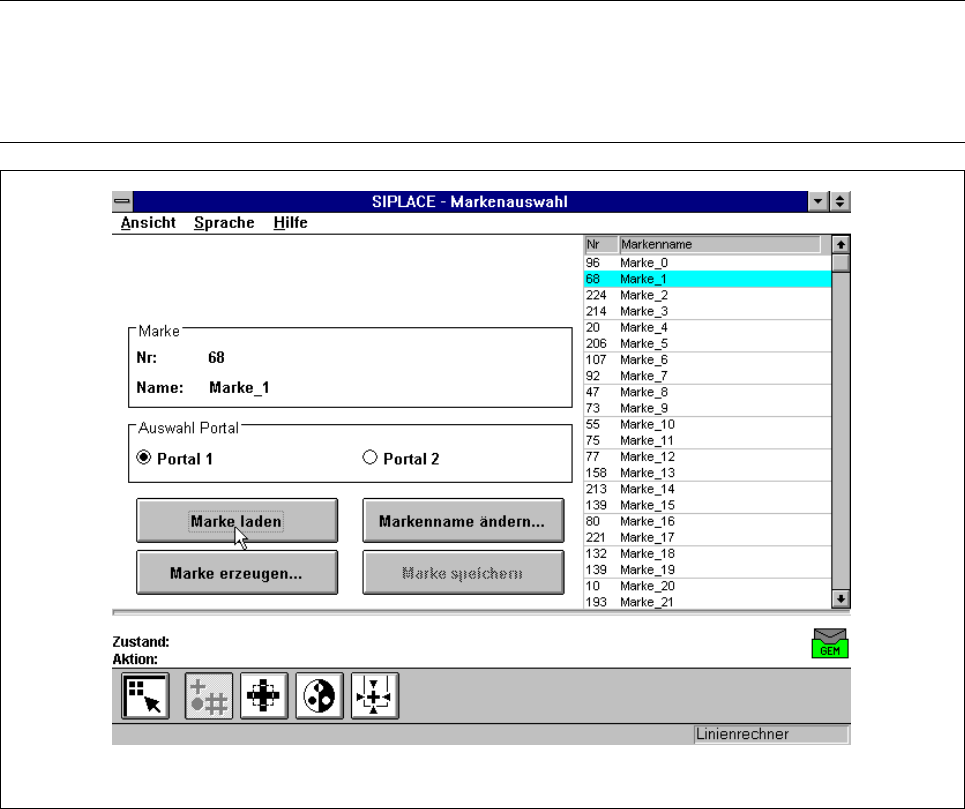The width and height of the screenshot is (965, 809).
Task: Select row Marke_12 in the list
Action: [x=707, y=456]
